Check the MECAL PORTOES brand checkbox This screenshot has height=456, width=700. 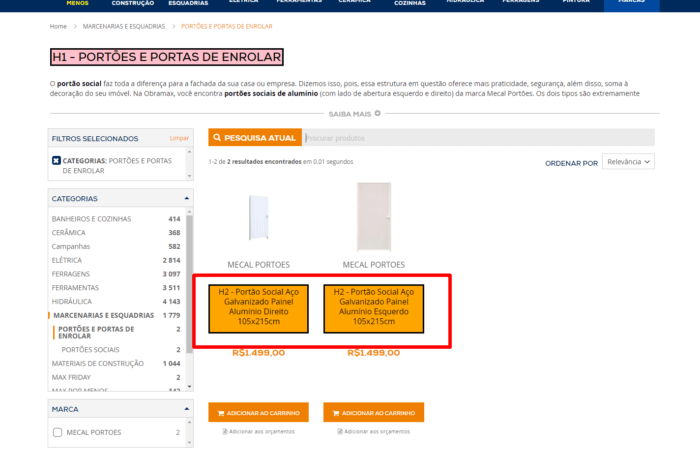click(57, 432)
